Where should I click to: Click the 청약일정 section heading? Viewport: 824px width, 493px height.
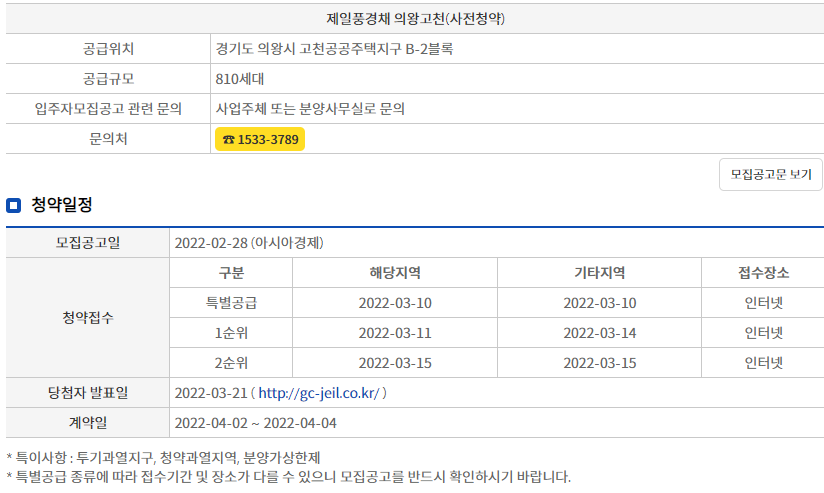click(x=62, y=204)
